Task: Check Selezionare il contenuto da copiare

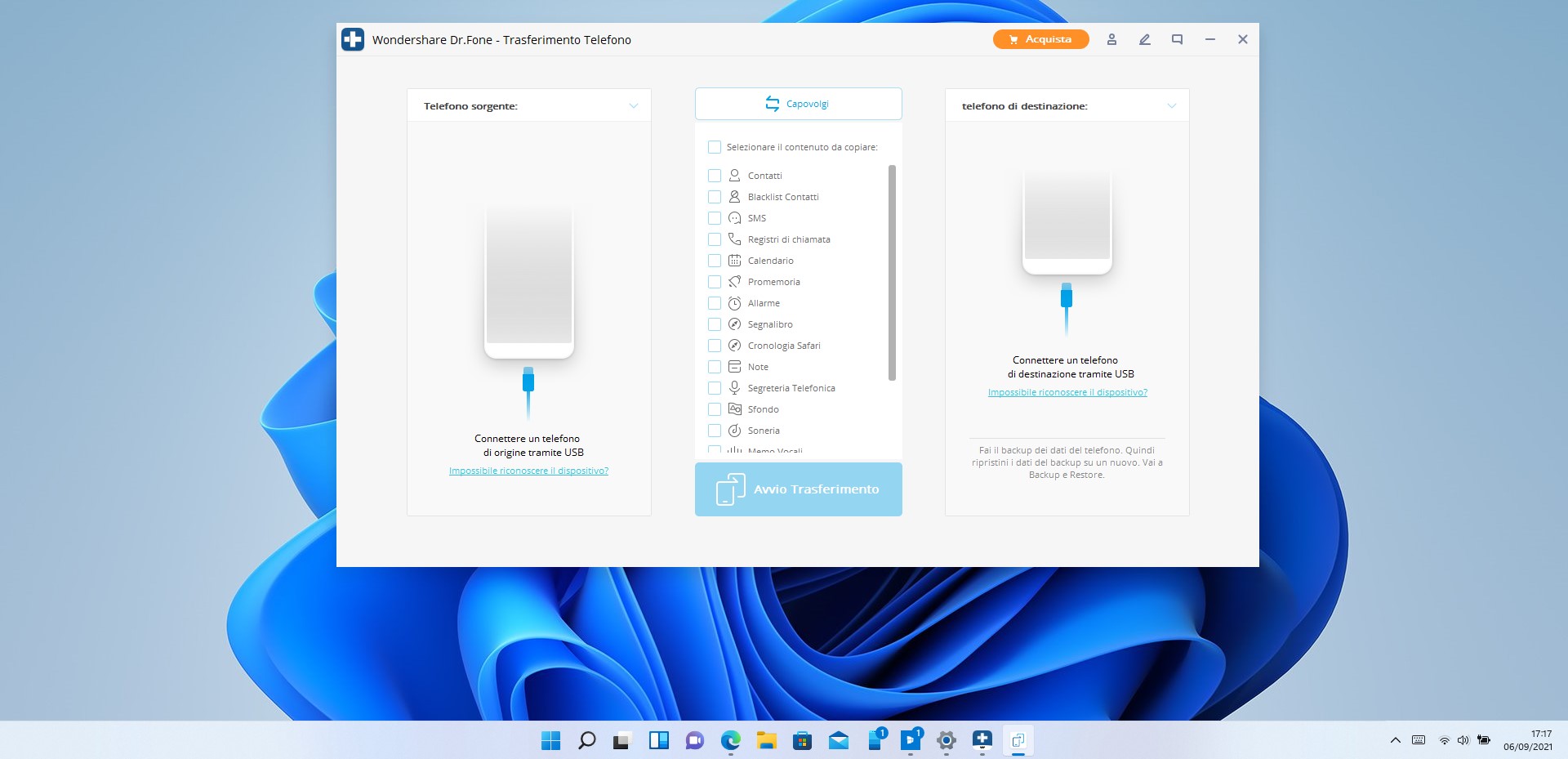Action: point(715,147)
